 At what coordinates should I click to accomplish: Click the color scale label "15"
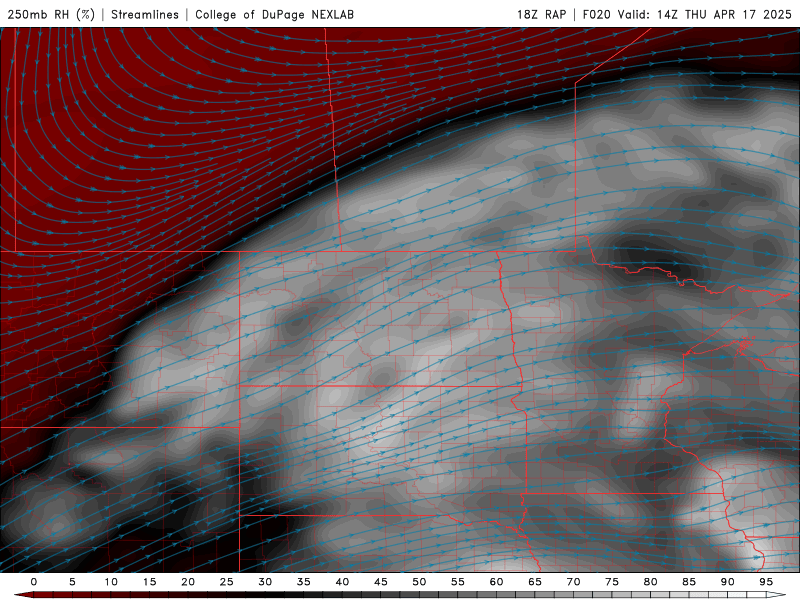(x=149, y=582)
